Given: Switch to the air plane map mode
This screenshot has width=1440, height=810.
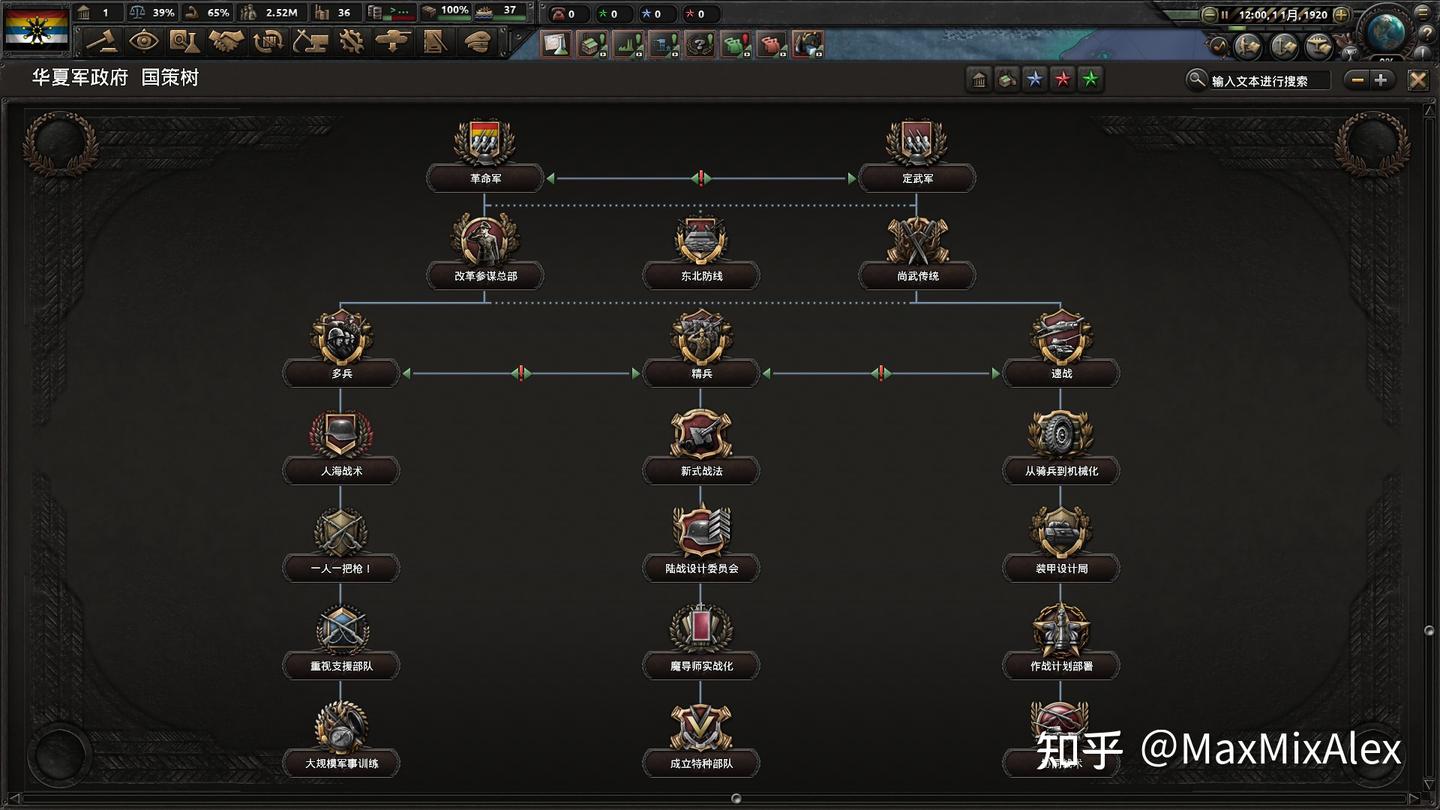Looking at the screenshot, I should (x=1319, y=46).
